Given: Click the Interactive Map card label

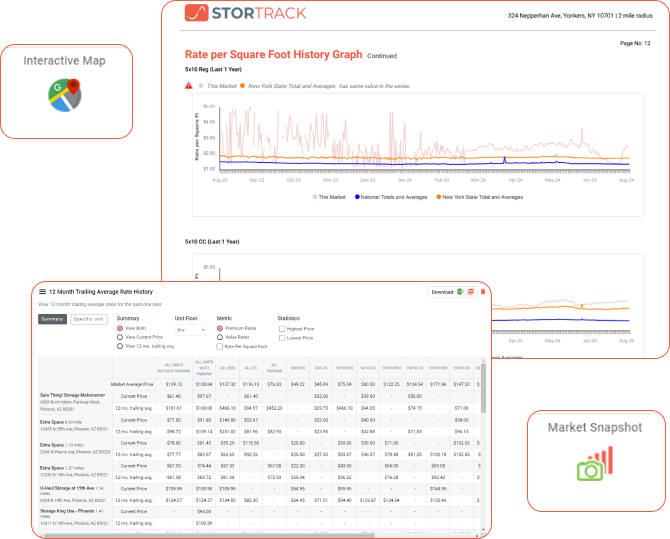Looking at the screenshot, I should pos(65,61).
